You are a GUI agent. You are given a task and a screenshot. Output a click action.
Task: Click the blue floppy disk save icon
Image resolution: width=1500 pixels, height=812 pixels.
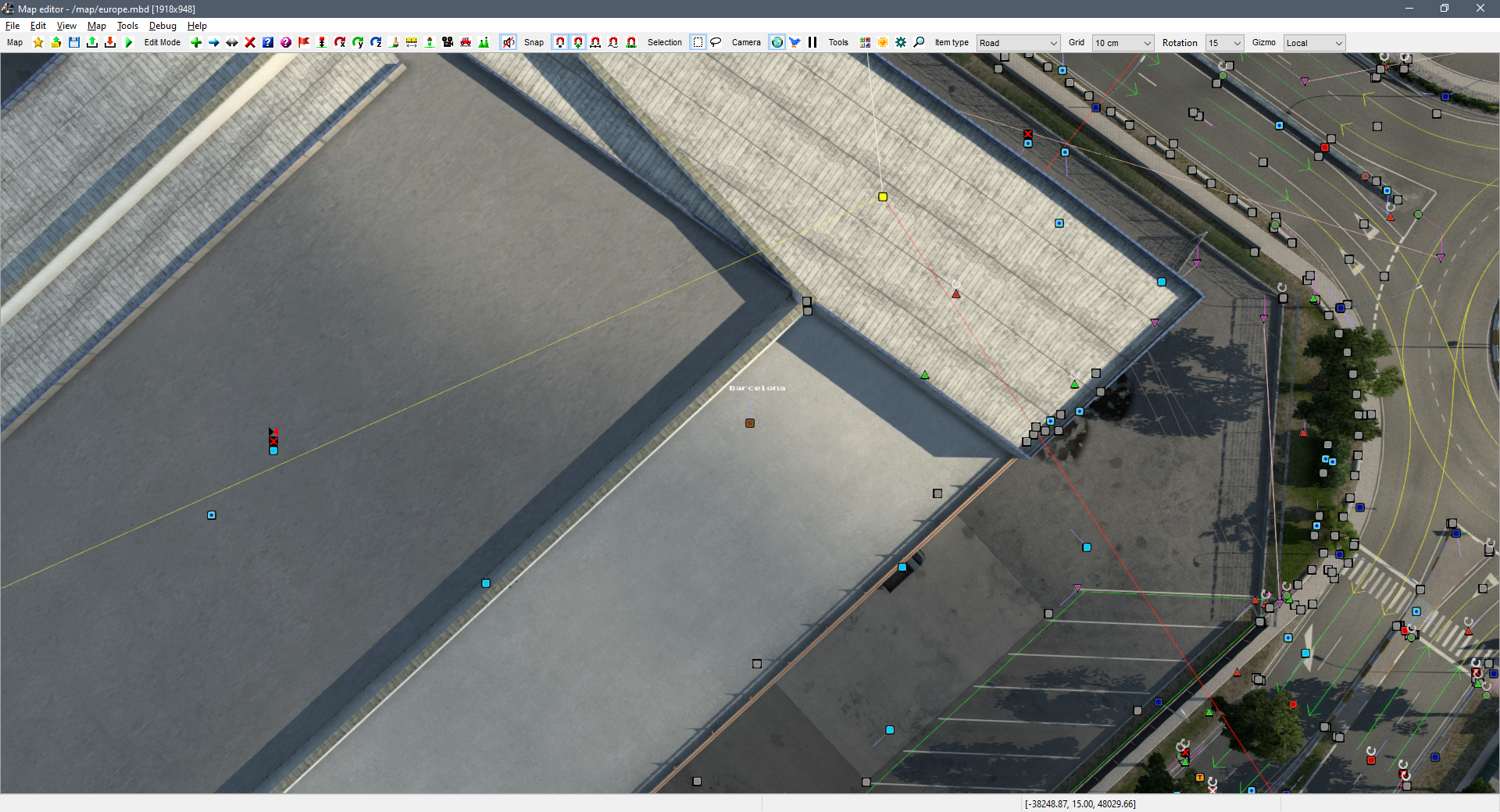pos(74,42)
